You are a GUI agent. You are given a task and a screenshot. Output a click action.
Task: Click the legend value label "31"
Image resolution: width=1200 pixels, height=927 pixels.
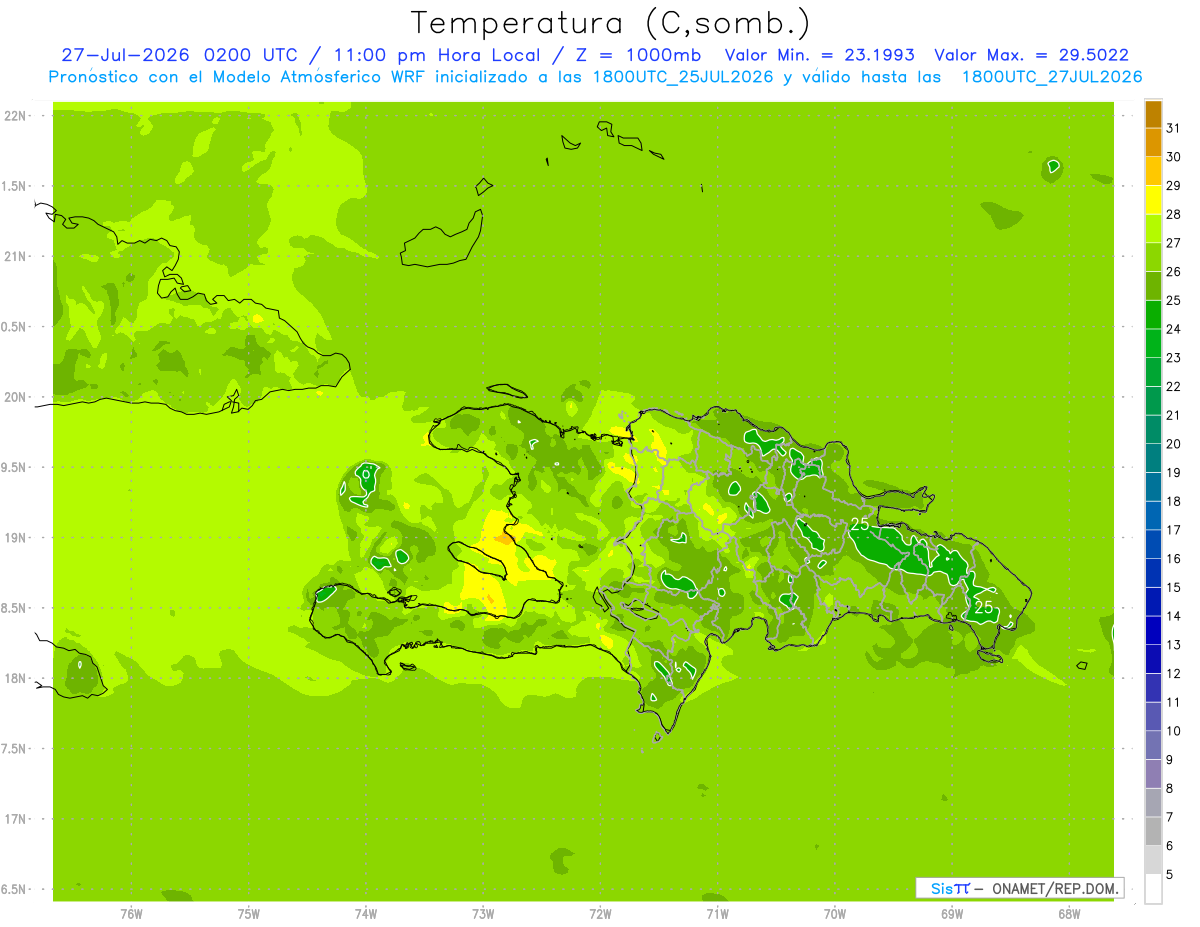point(1173,129)
